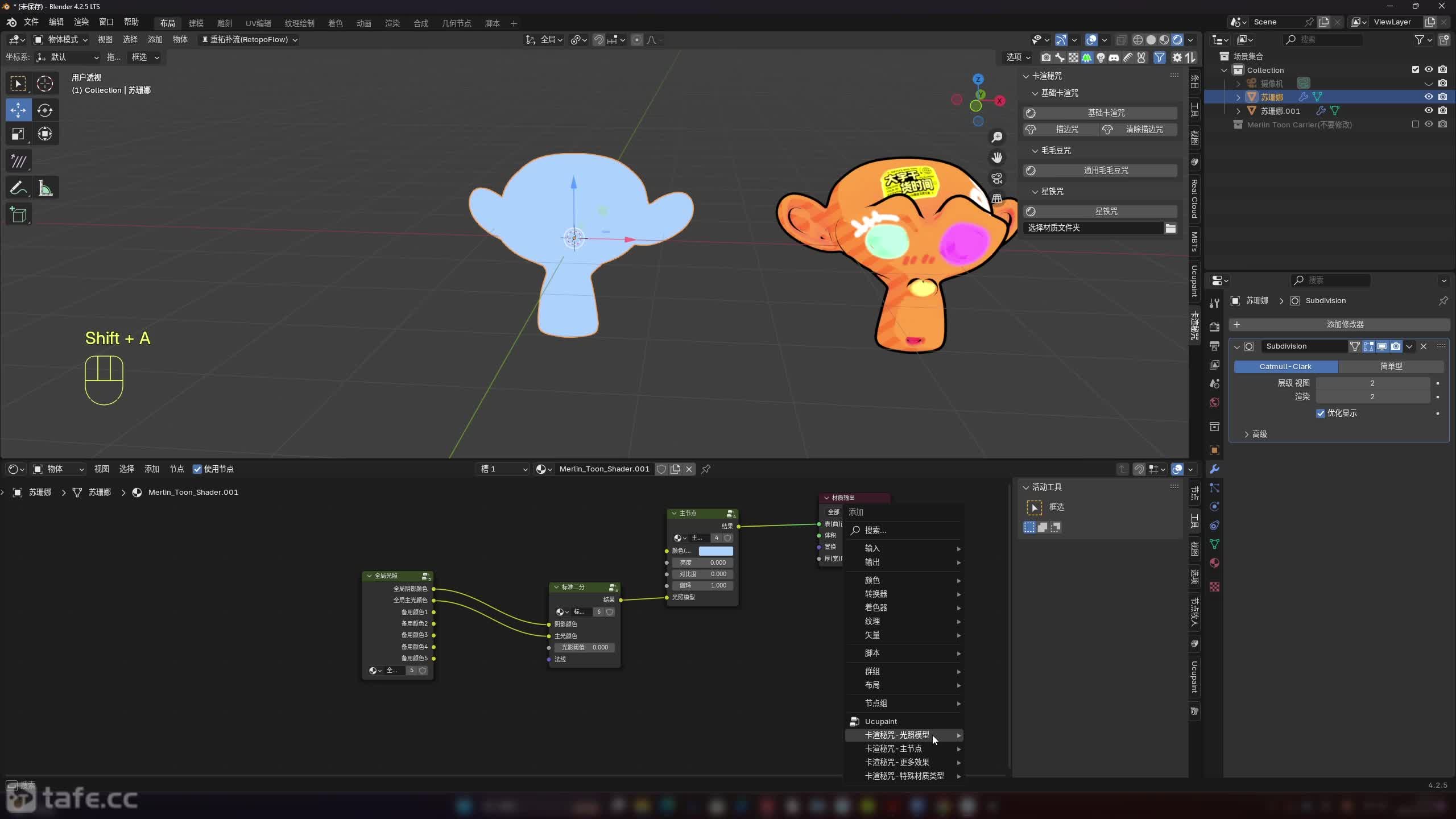Toggle camera view icon in viewport
The height and width of the screenshot is (819, 1456).
coord(997,179)
